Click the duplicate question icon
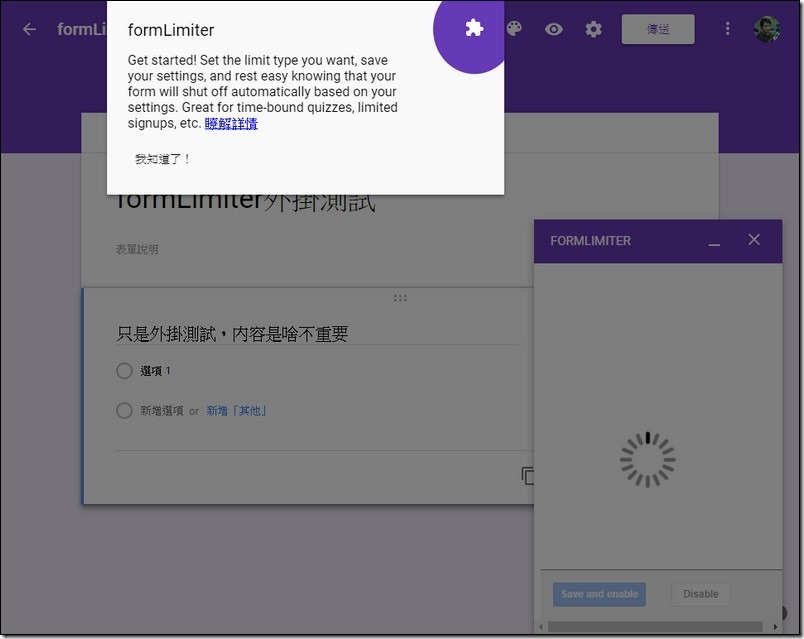804x639 pixels. 527,476
